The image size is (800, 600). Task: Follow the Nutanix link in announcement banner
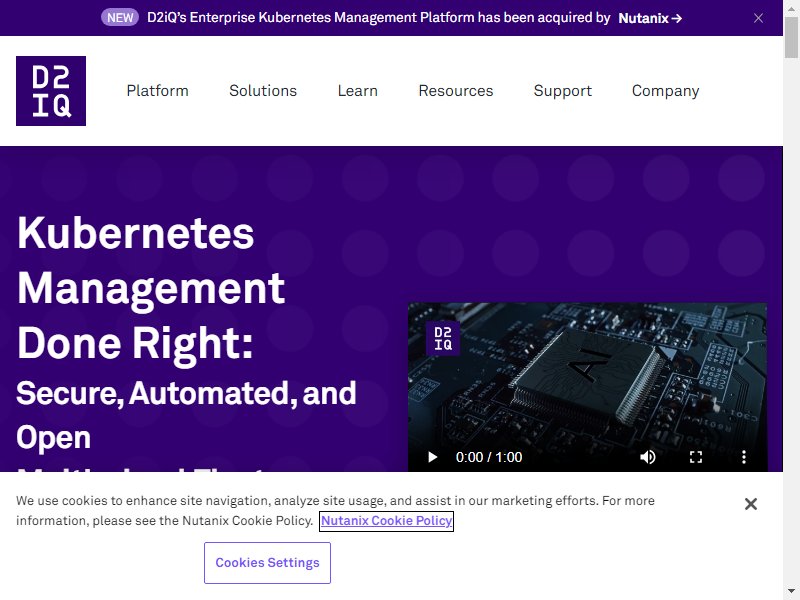[650, 18]
